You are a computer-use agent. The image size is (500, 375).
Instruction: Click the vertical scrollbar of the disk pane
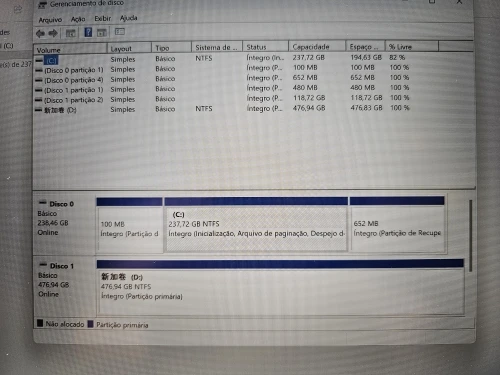[x=470, y=235]
